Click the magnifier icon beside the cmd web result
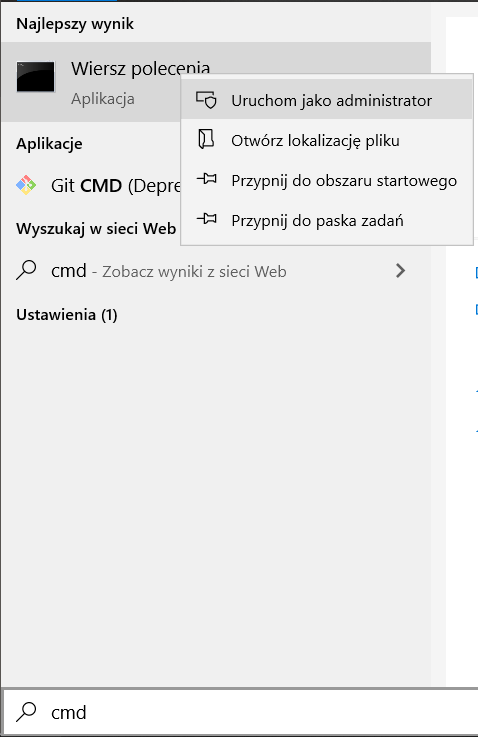The width and height of the screenshot is (478, 737). point(26,270)
